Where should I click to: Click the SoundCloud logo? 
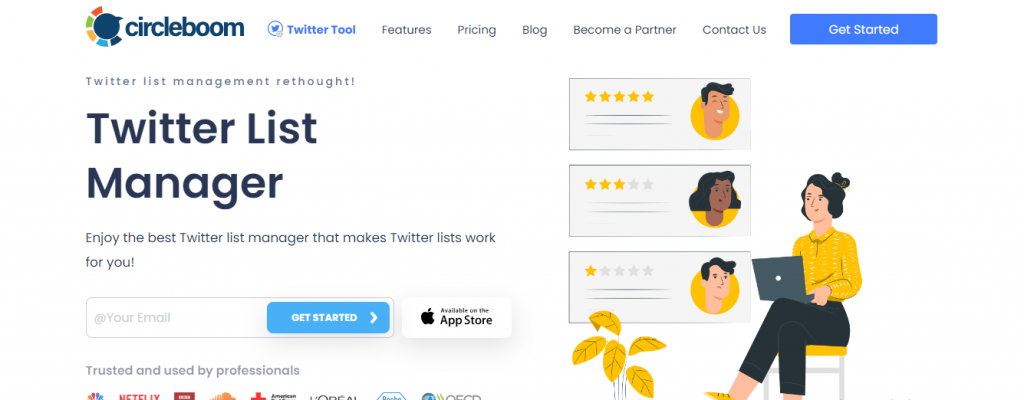[x=219, y=396]
